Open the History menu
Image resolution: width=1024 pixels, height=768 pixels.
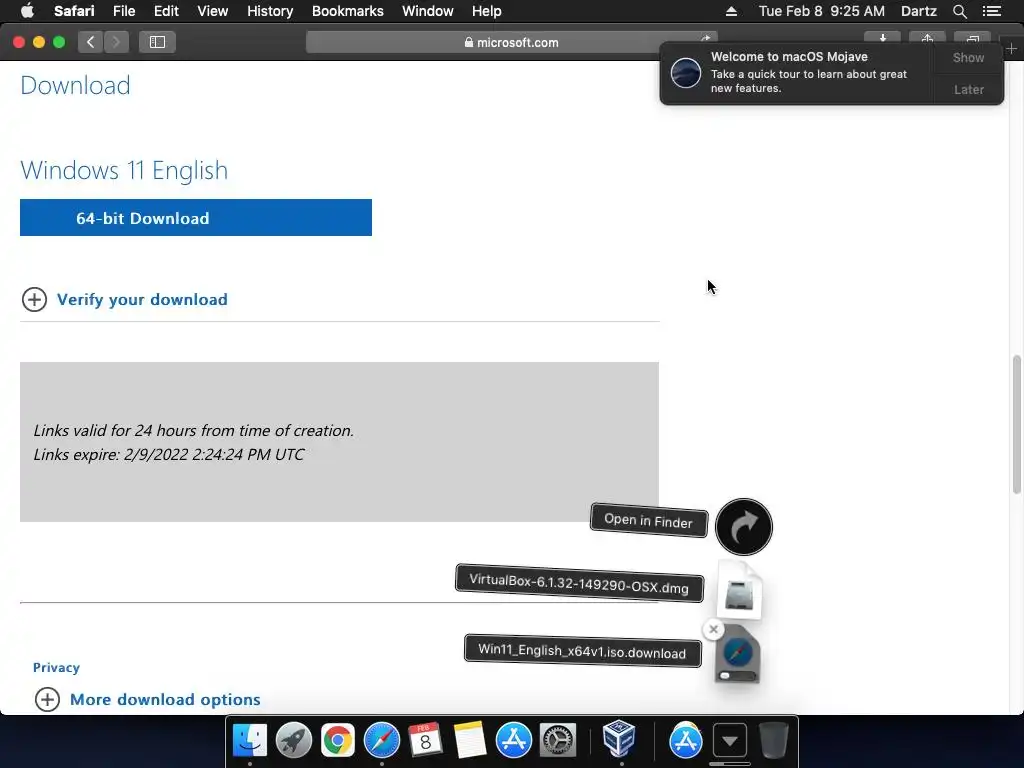point(270,11)
